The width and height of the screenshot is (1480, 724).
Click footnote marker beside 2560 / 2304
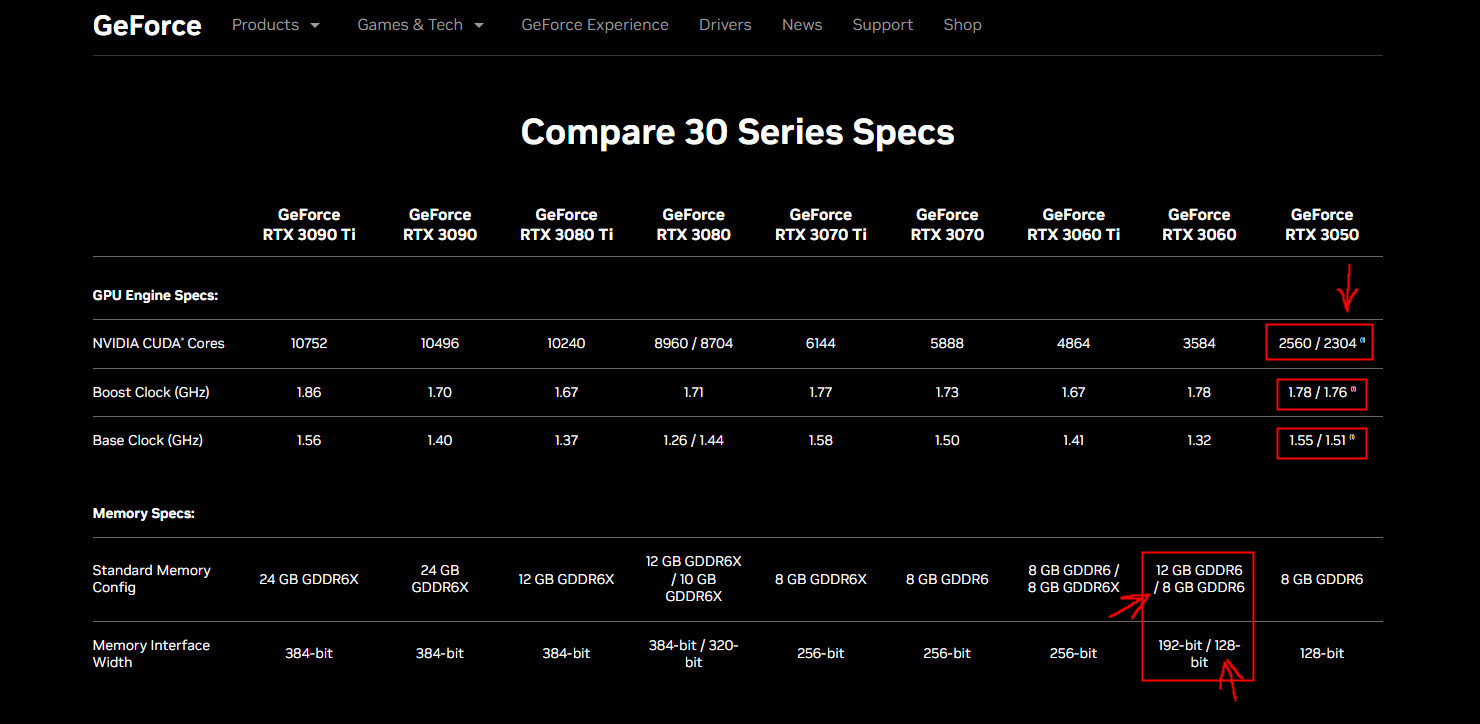[1362, 341]
